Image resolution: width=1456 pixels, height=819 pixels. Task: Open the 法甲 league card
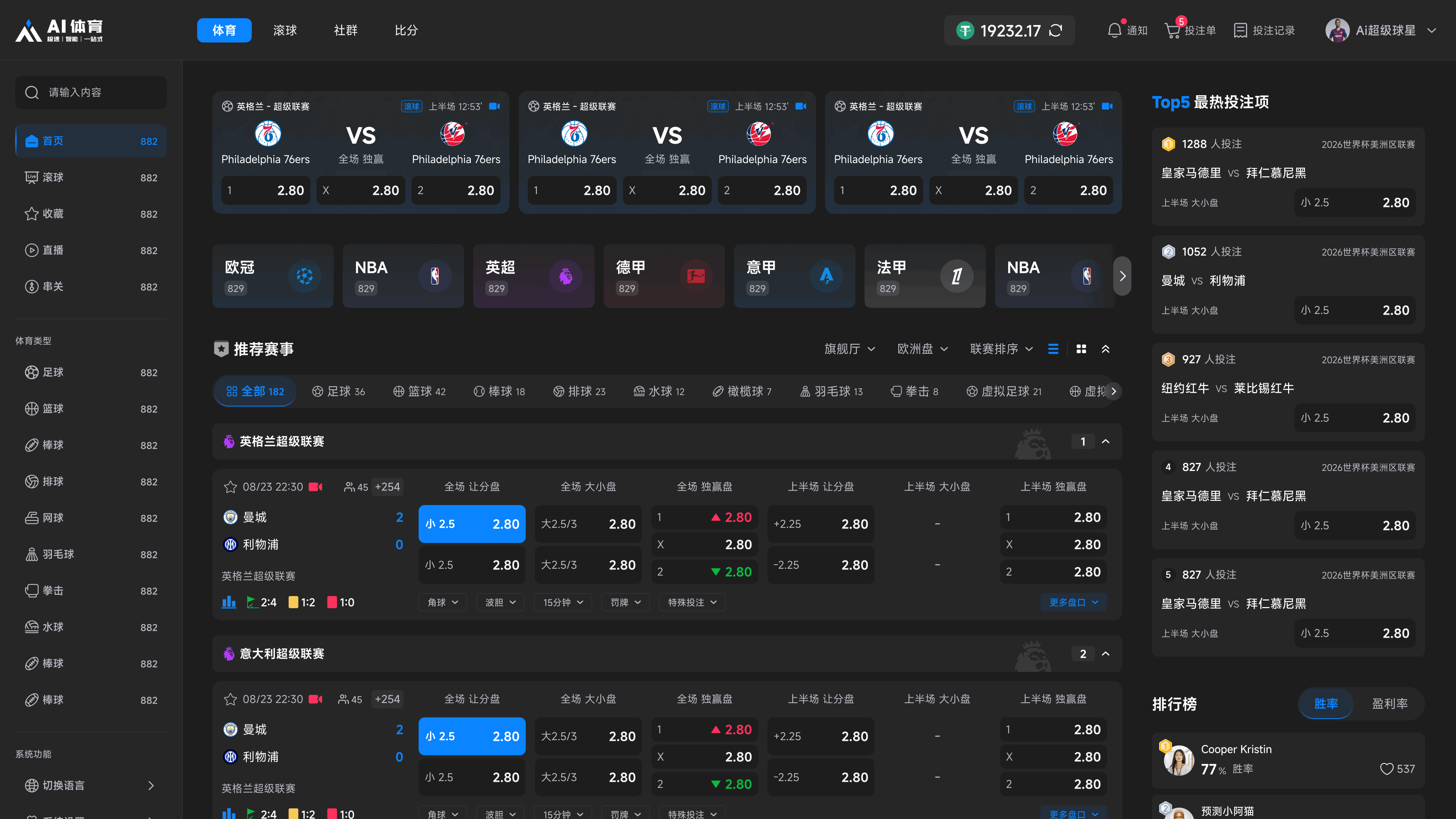925,276
